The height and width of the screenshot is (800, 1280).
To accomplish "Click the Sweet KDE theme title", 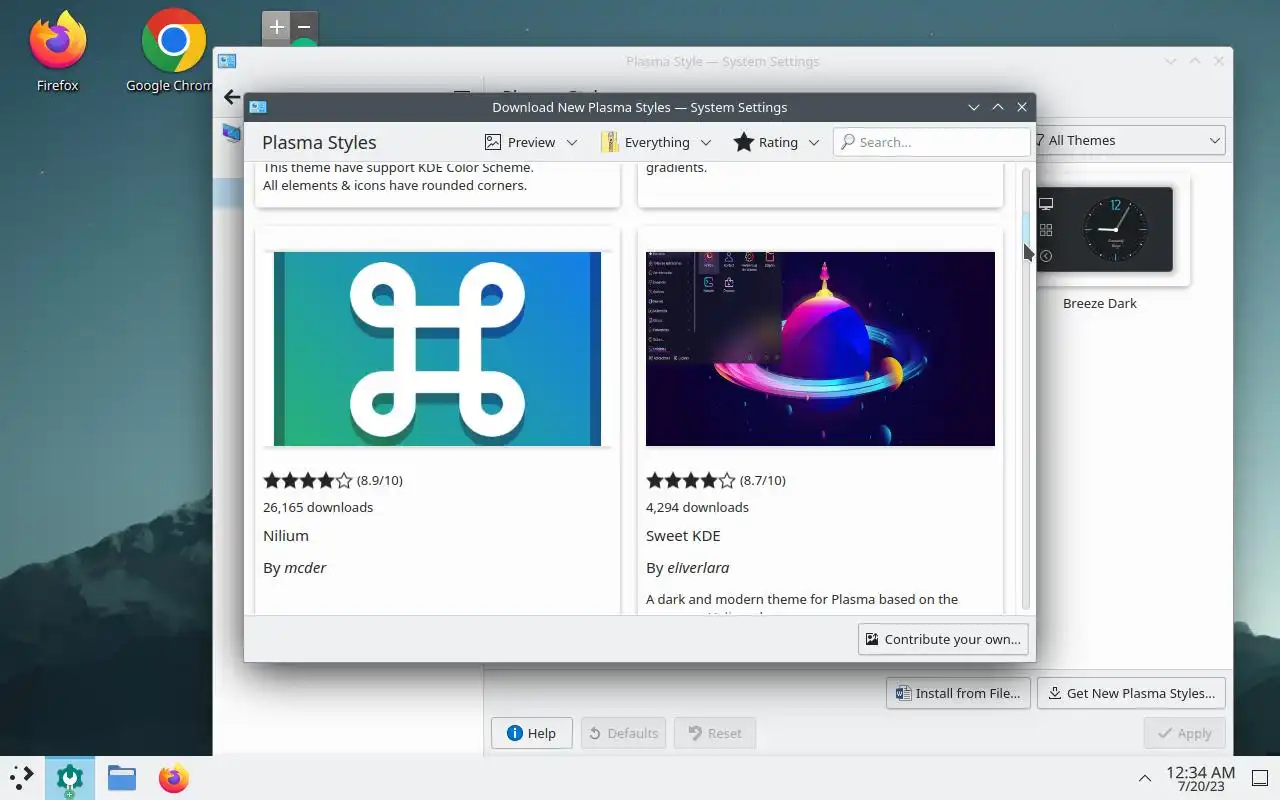I will (683, 535).
